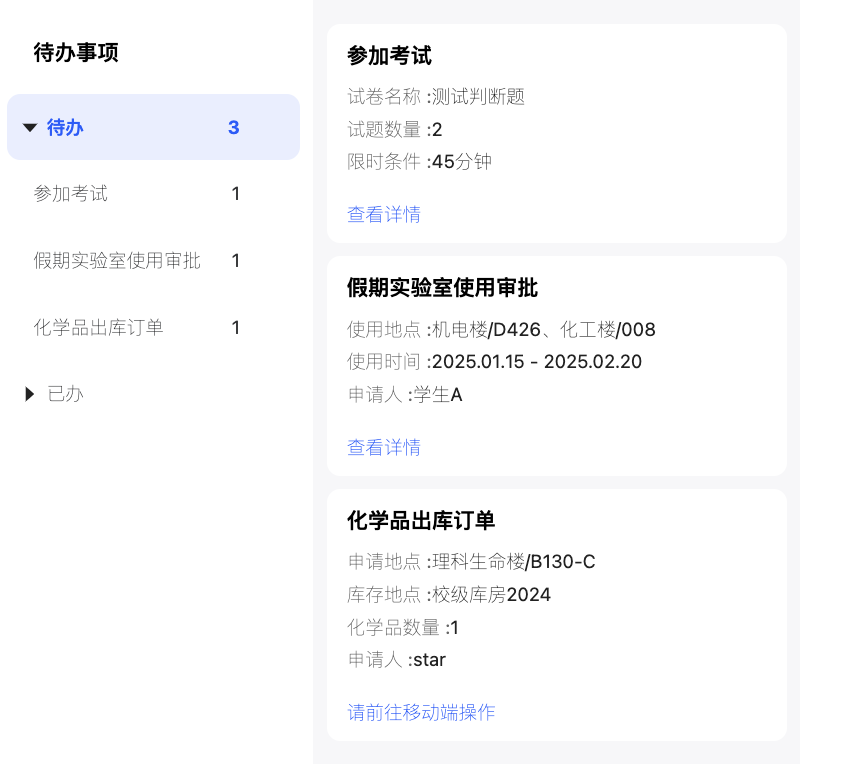Click 请前往移动端操作 link
Image resolution: width=850 pixels, height=764 pixels.
(x=421, y=712)
